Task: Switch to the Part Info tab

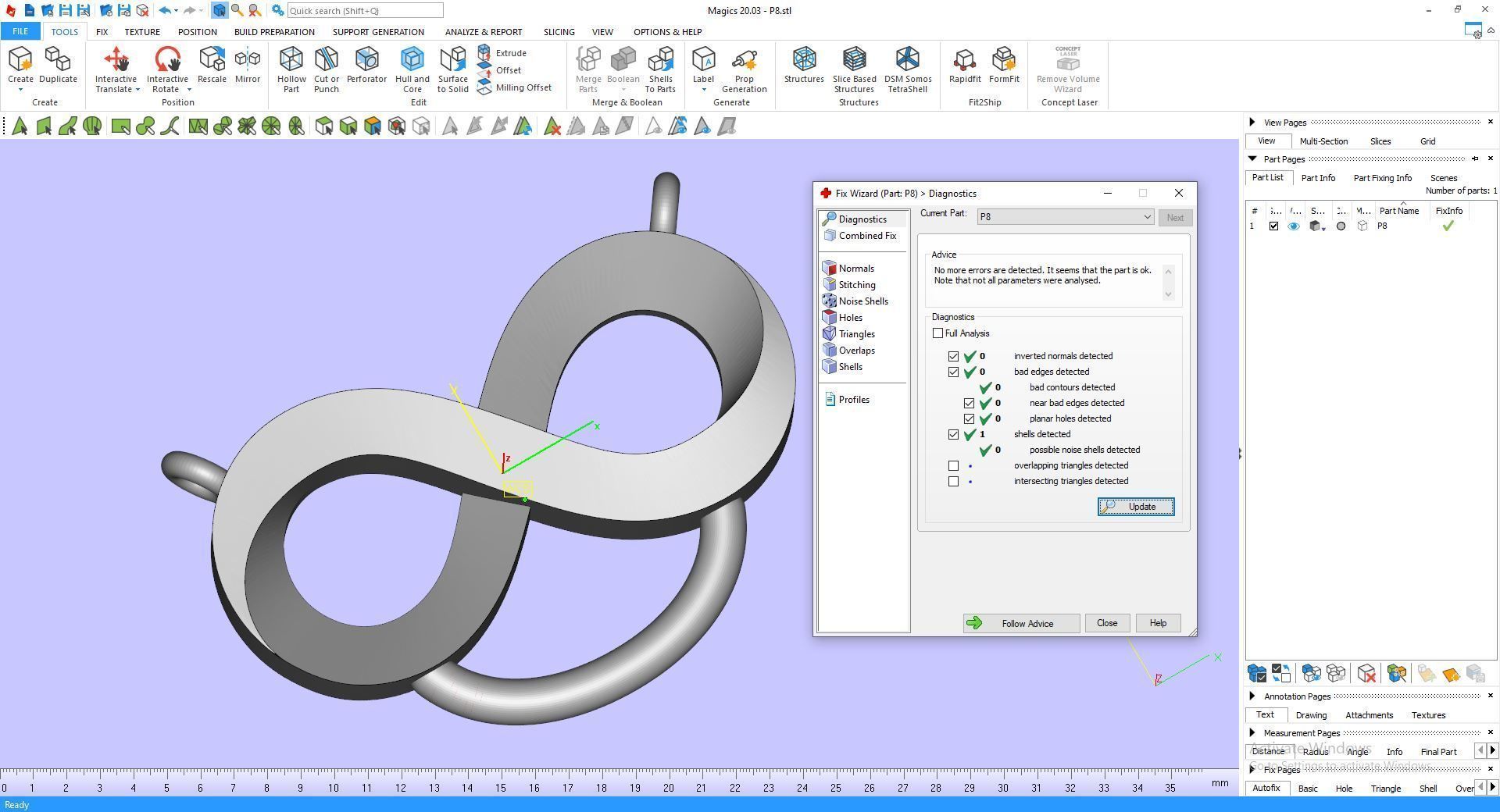Action: (1318, 178)
